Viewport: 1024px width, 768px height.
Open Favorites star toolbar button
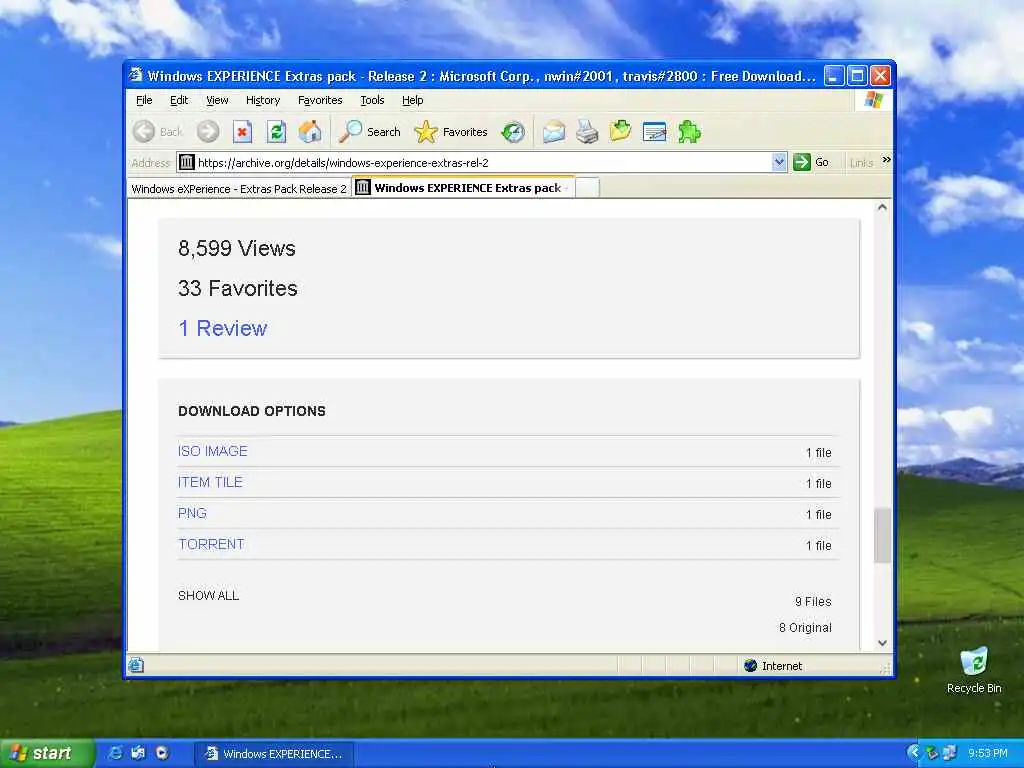pyautogui.click(x=451, y=132)
